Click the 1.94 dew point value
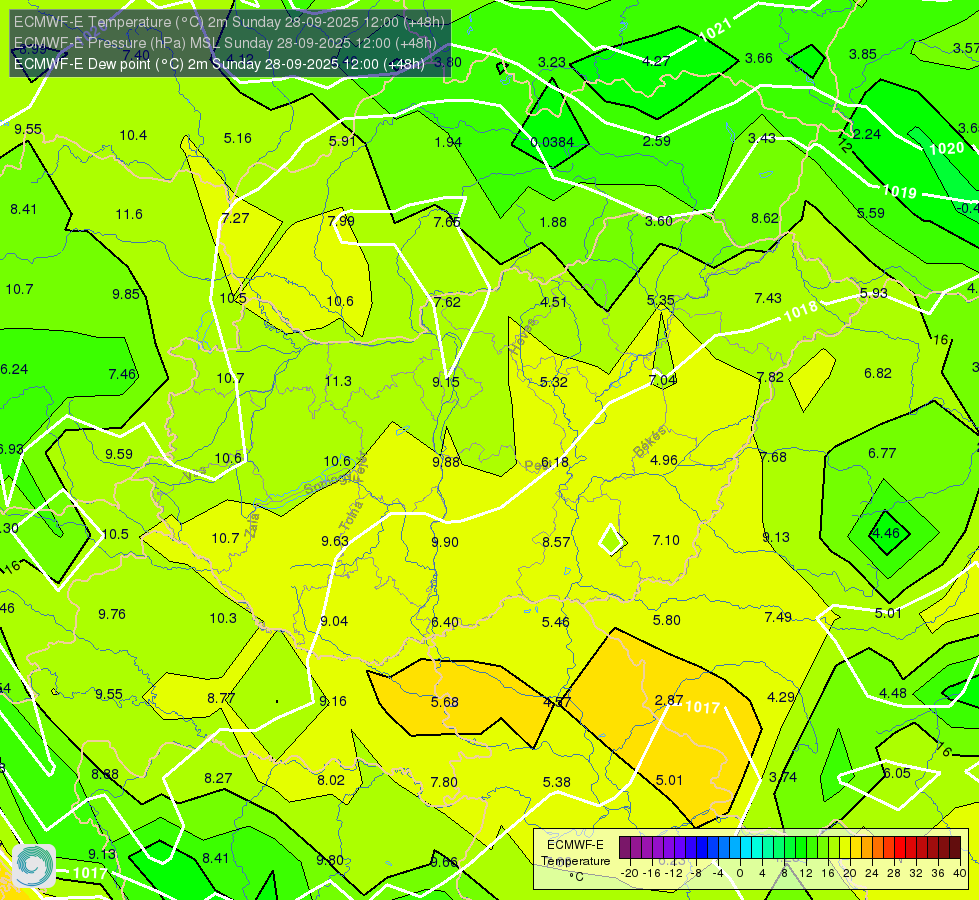979x900 pixels. 448,142
